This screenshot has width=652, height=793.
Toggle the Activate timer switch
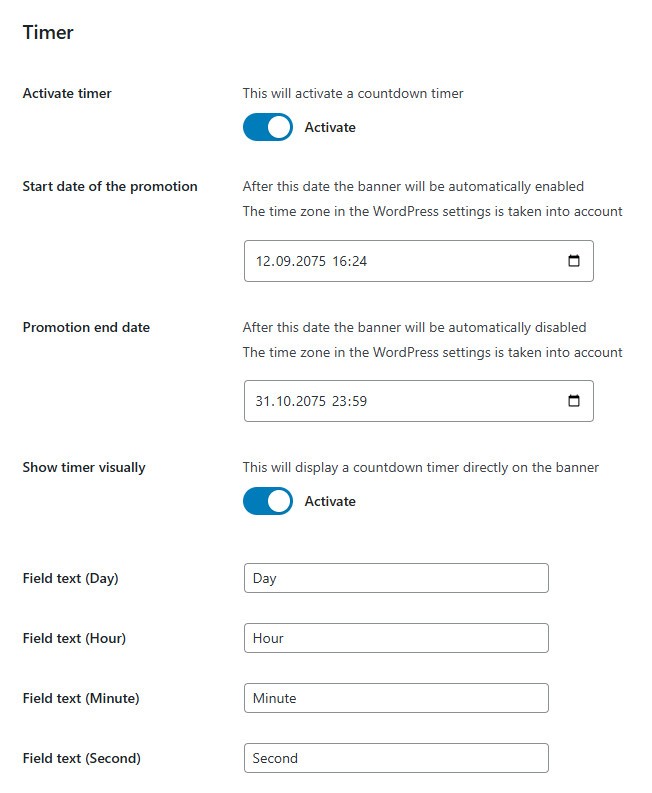[x=268, y=127]
